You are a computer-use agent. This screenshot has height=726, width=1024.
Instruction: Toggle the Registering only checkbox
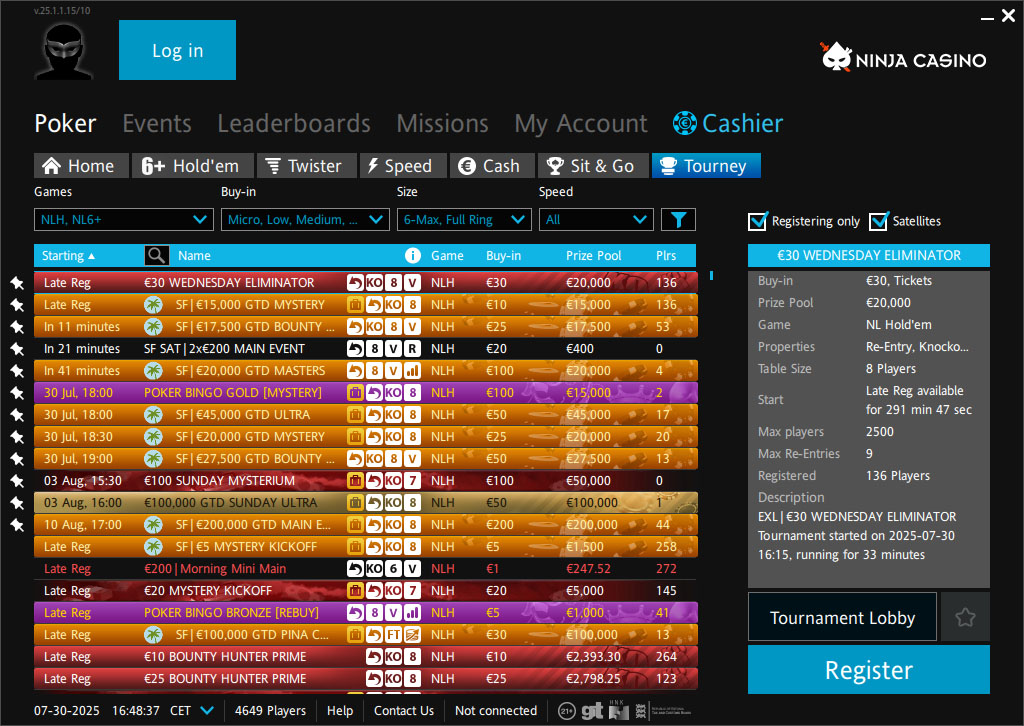(757, 221)
